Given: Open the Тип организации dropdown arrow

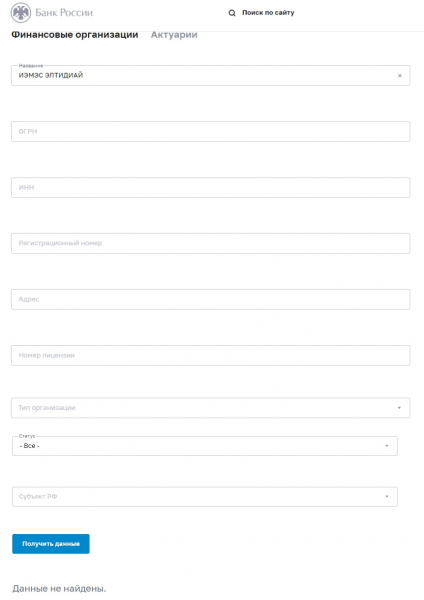Looking at the screenshot, I should point(399,408).
